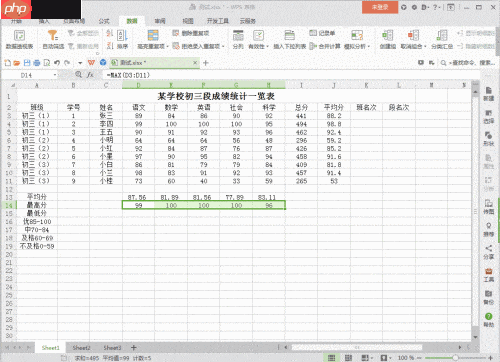Switch to normal view in status bar
The width and height of the screenshot is (500, 362).
click(x=331, y=358)
